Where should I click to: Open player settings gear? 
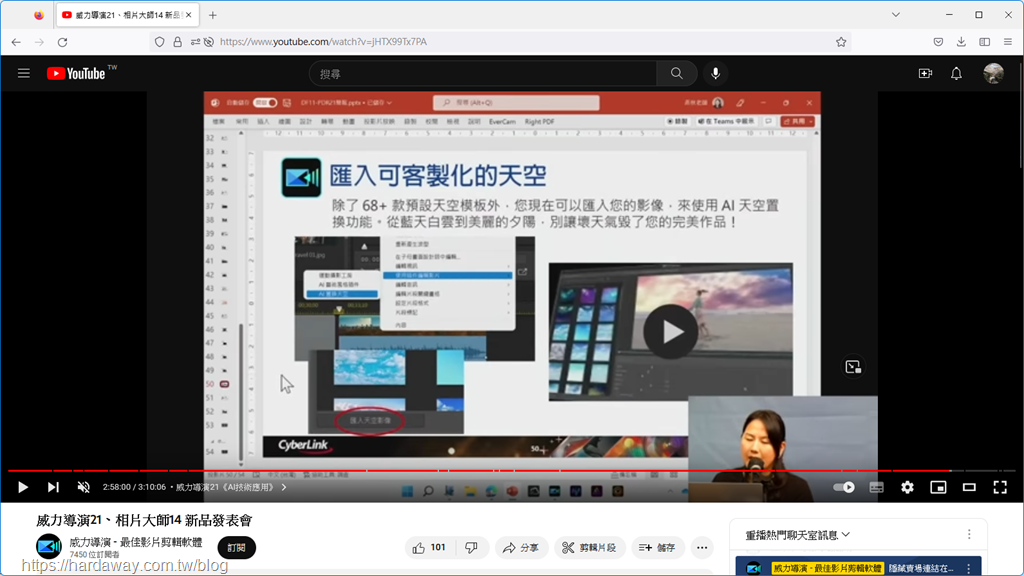tap(907, 487)
